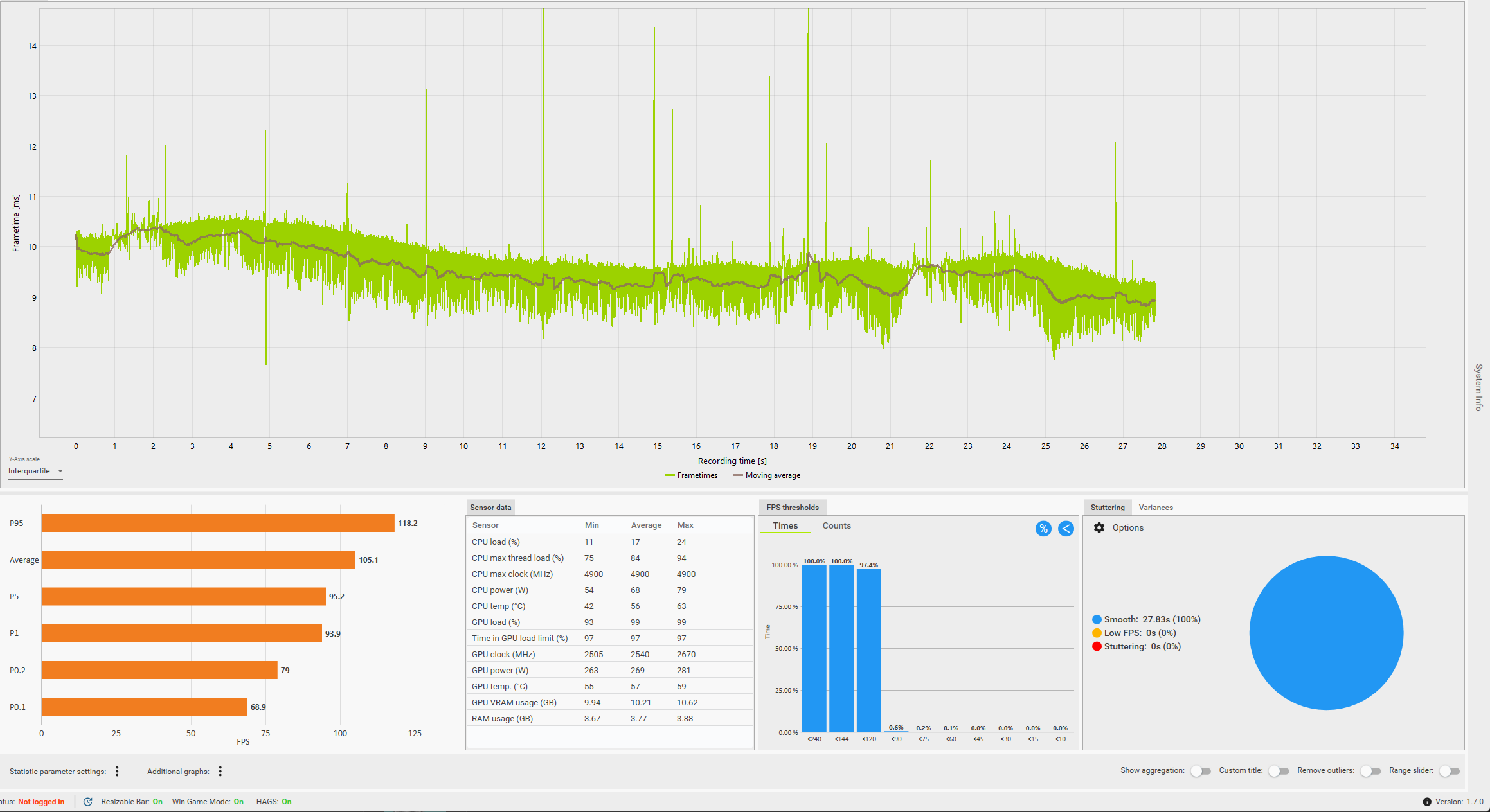Click the blue Smooth pie chart
Image resolution: width=1490 pixels, height=812 pixels.
[1326, 633]
